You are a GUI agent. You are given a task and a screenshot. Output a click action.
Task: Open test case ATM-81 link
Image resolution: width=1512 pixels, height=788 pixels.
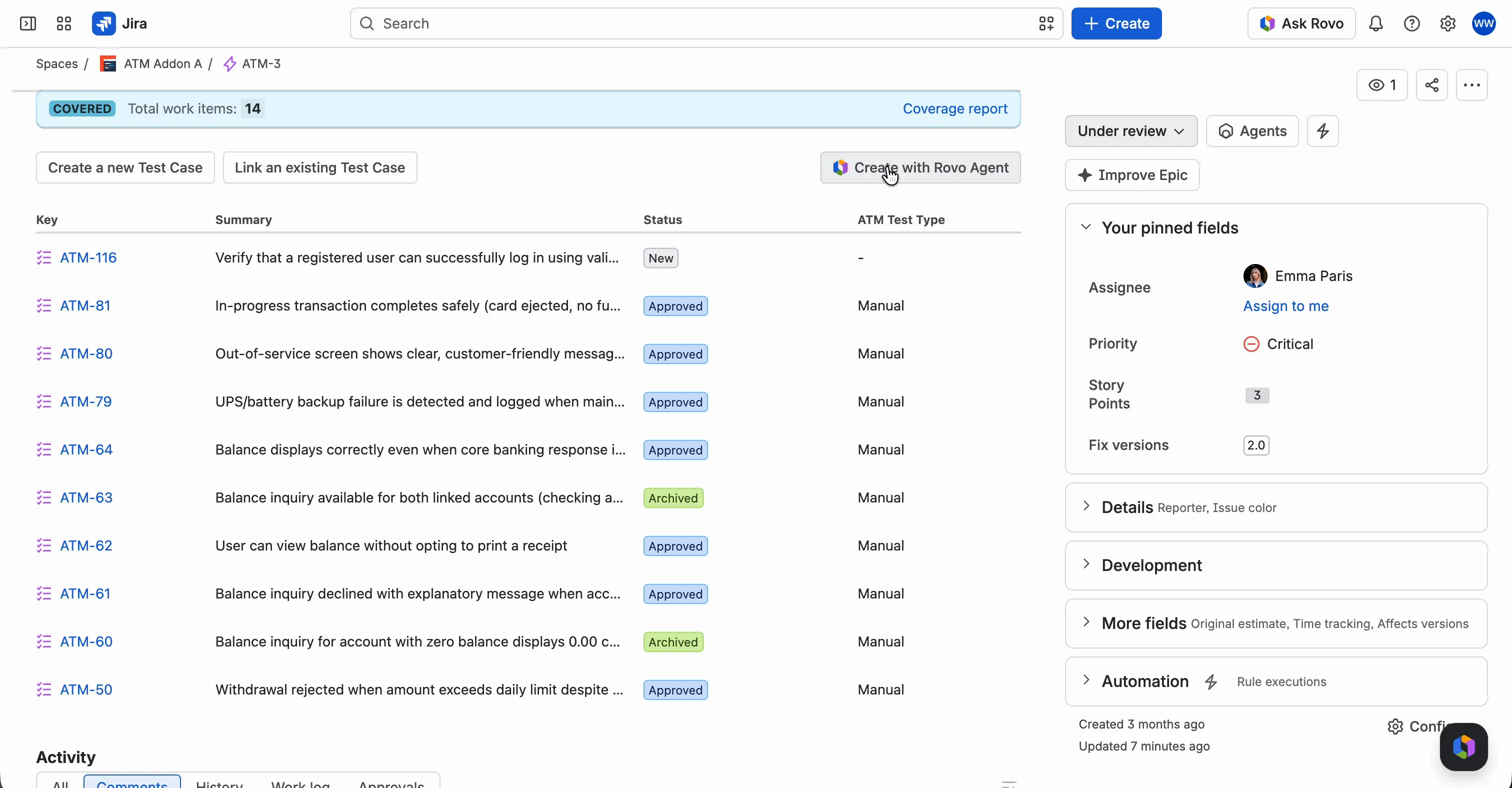(x=85, y=305)
